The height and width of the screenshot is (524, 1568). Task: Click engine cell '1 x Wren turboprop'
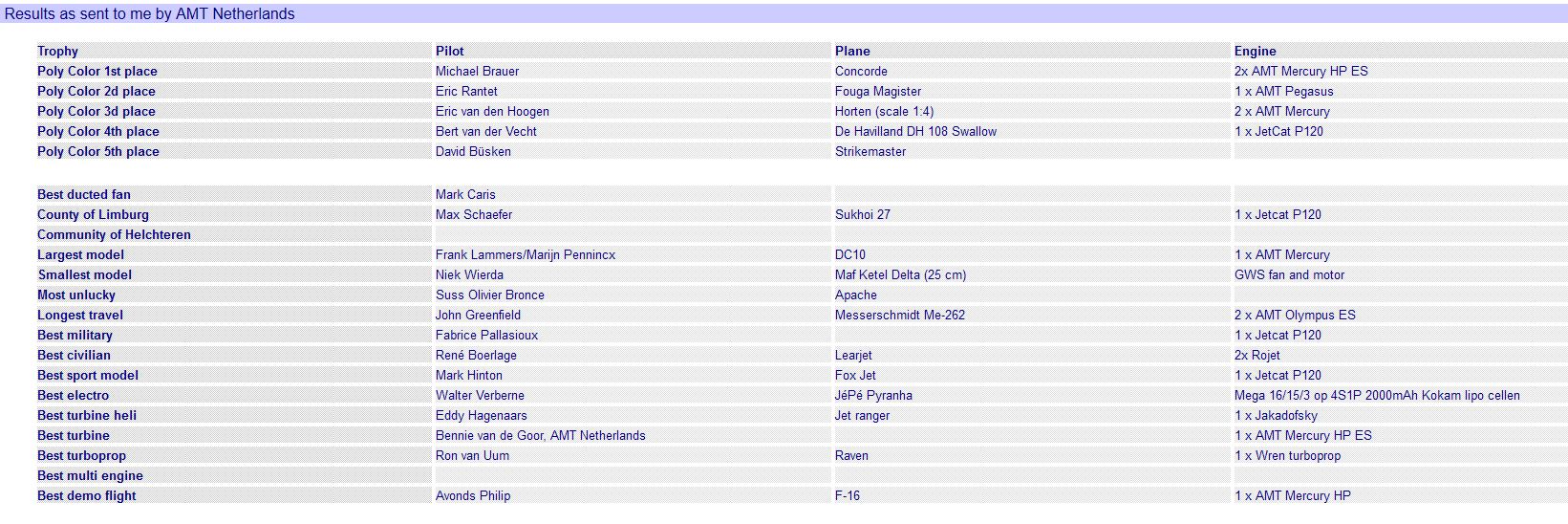1287,455
